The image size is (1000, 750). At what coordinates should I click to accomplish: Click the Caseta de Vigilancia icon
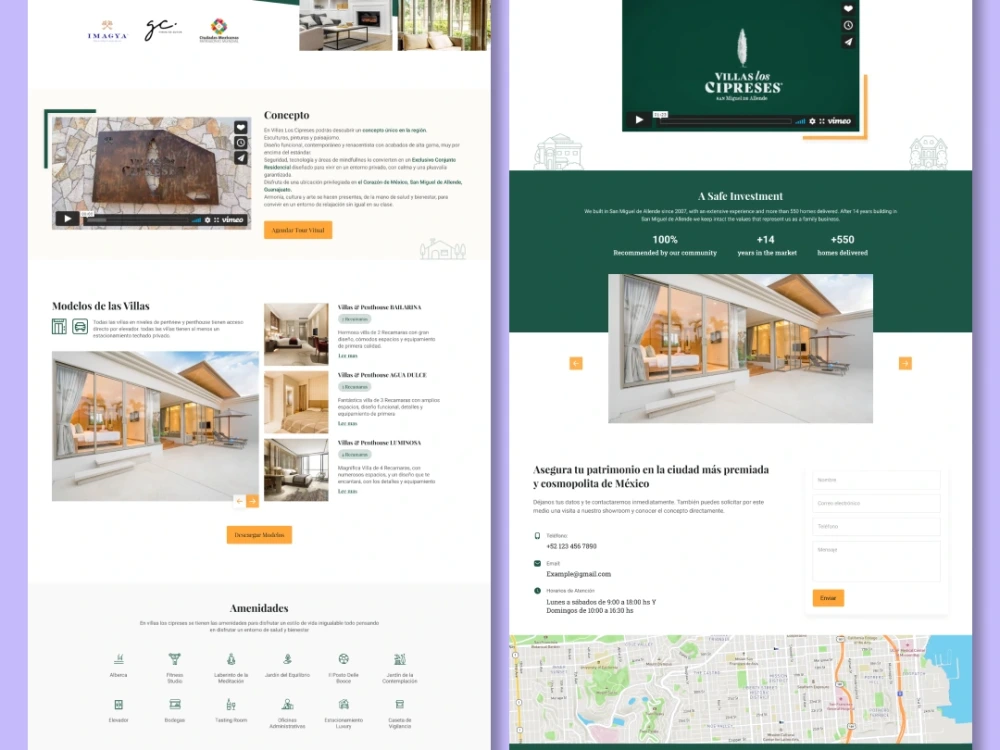coord(400,705)
